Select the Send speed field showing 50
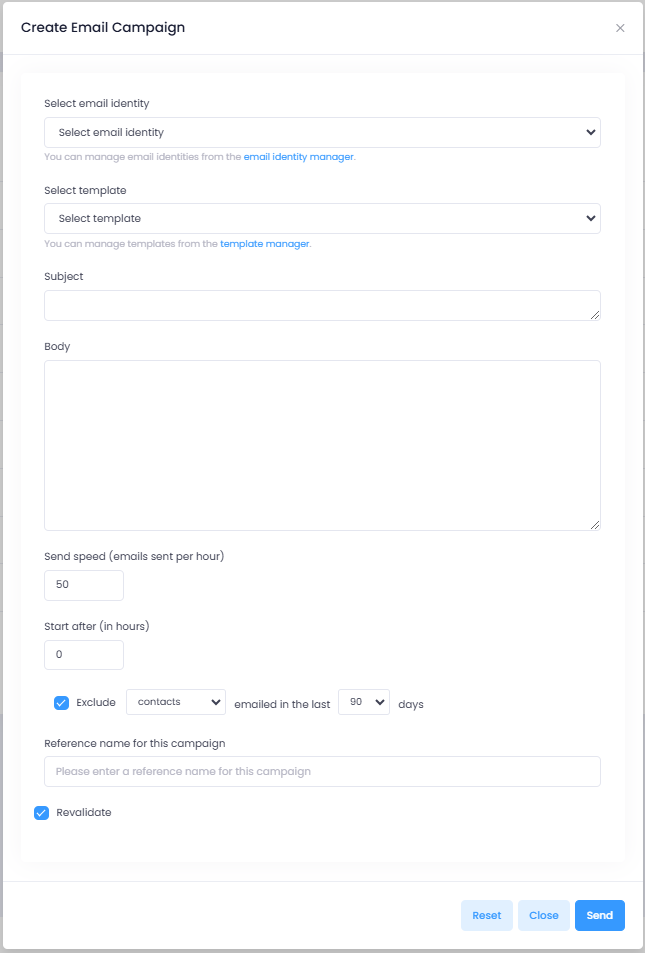 click(84, 585)
